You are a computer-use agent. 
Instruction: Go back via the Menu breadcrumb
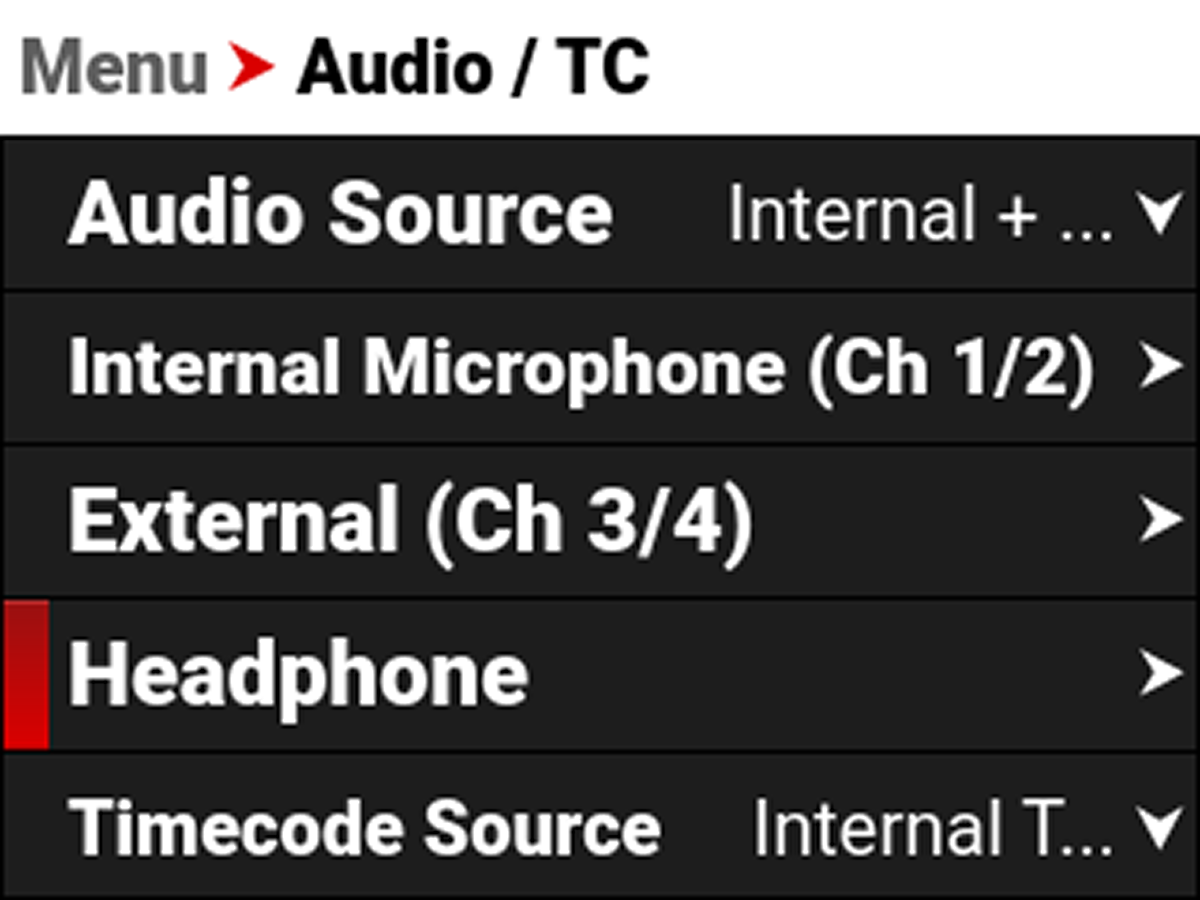point(113,68)
